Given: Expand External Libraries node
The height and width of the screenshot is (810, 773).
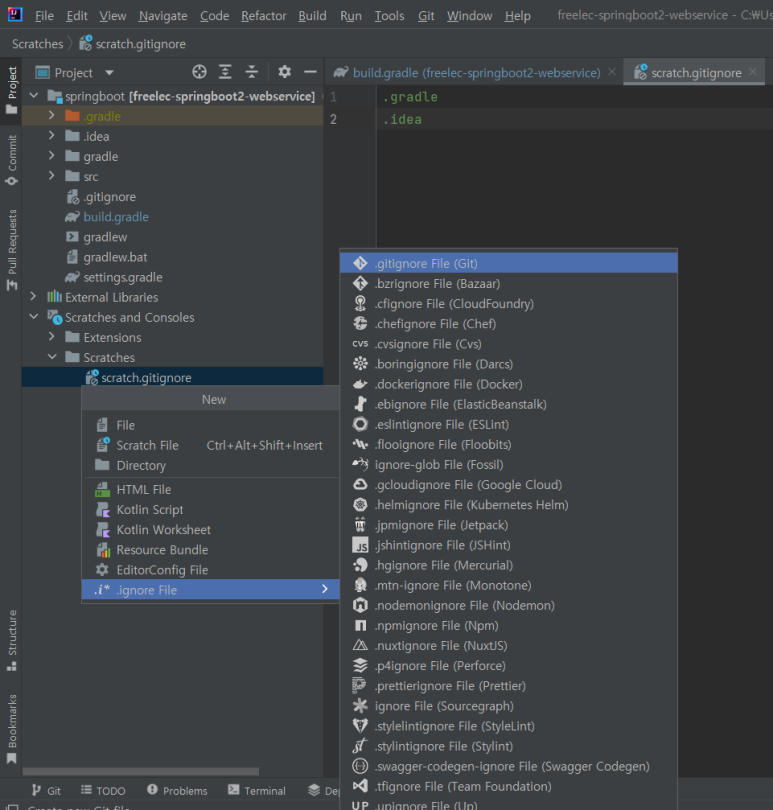Looking at the screenshot, I should 34,297.
